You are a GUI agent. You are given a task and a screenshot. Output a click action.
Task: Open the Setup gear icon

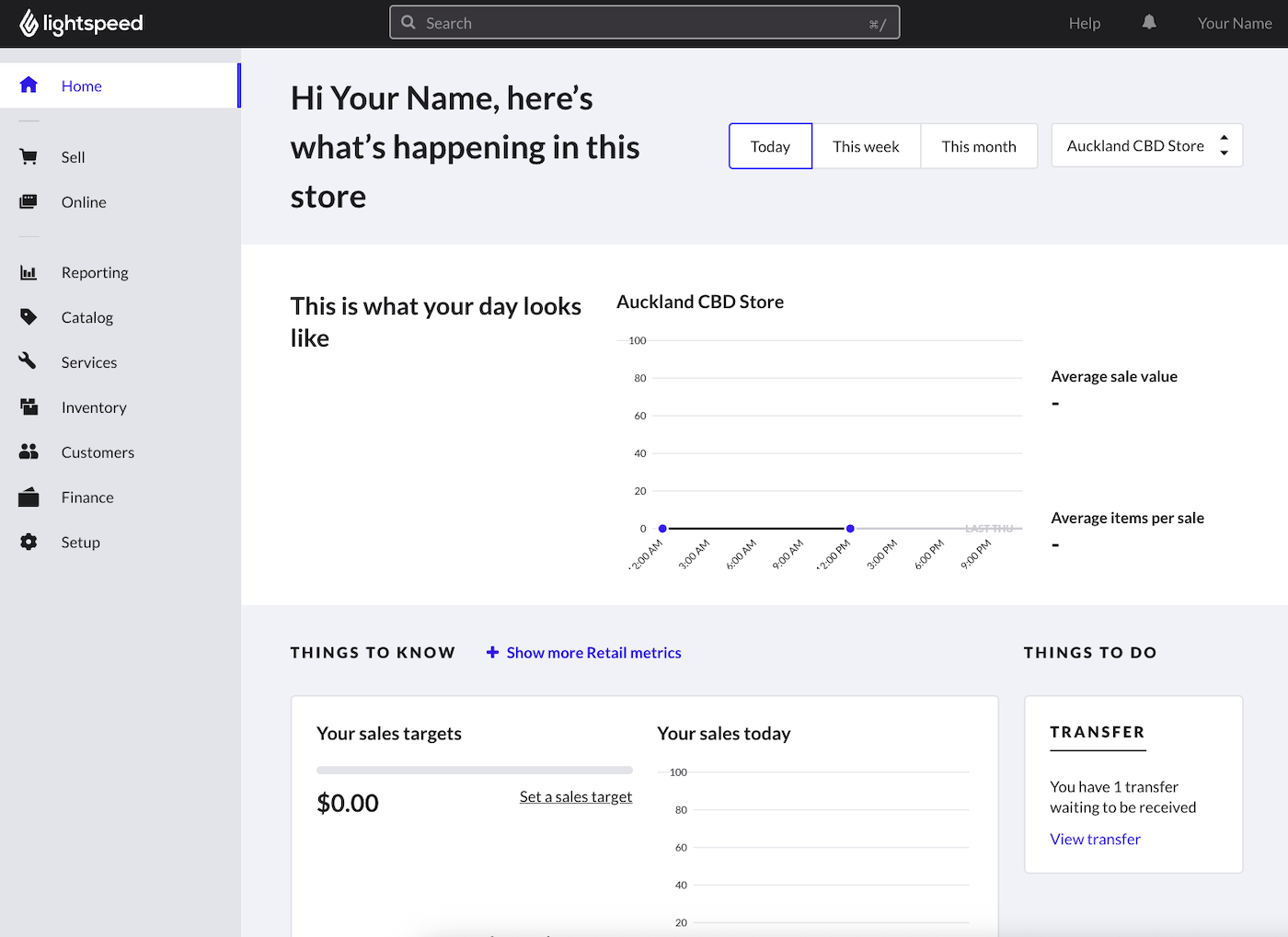click(x=29, y=542)
